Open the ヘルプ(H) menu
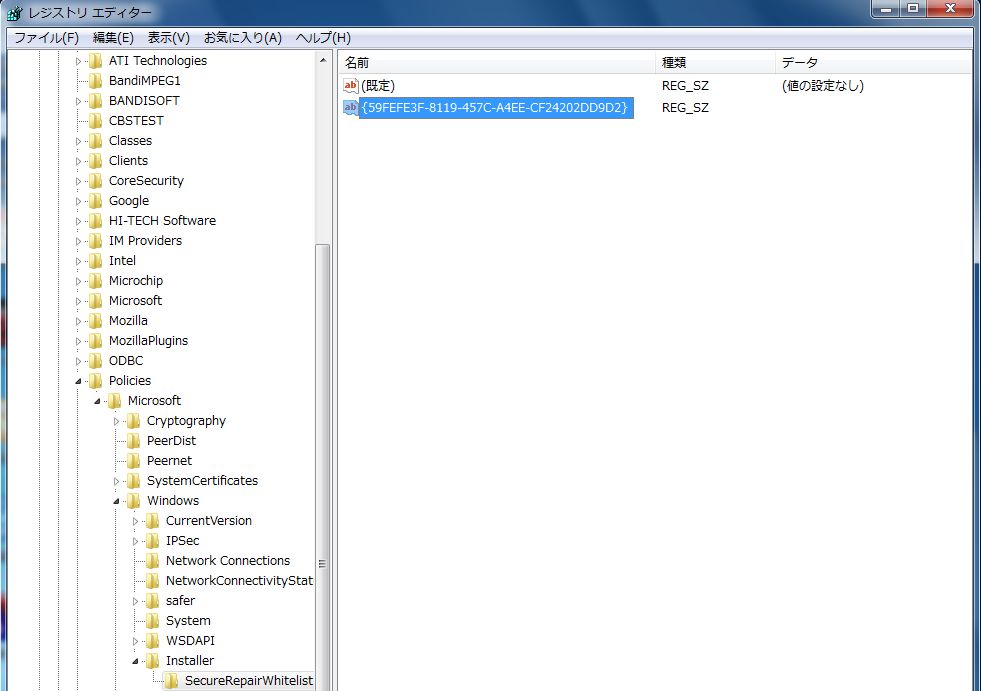981x691 pixels. (x=323, y=38)
